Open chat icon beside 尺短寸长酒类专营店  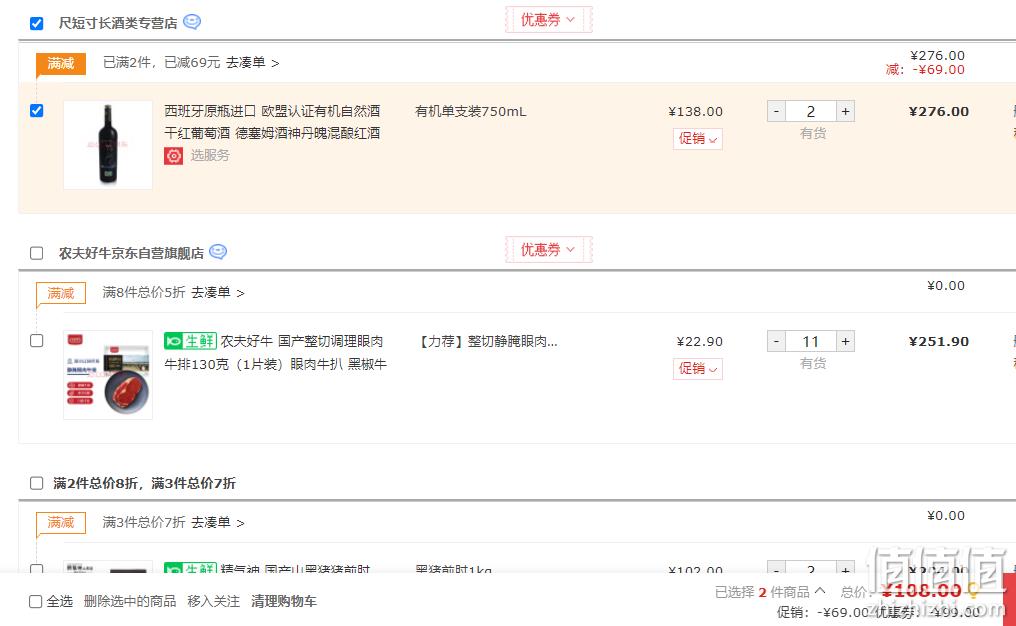tap(192, 22)
